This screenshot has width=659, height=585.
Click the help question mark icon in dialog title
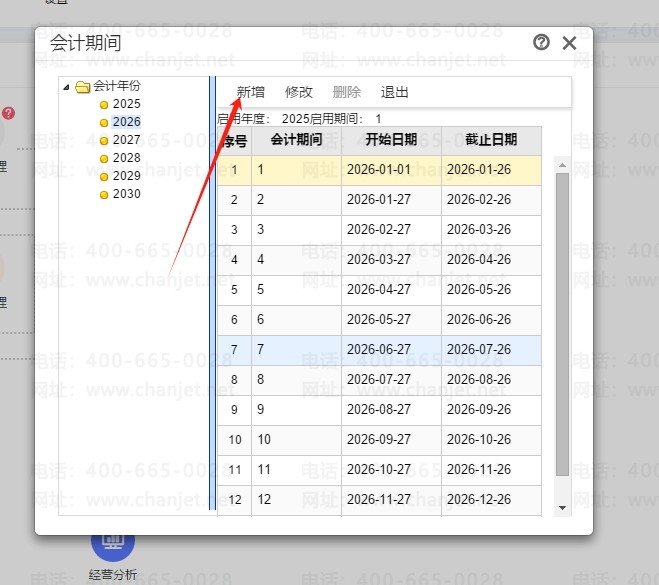tap(541, 42)
